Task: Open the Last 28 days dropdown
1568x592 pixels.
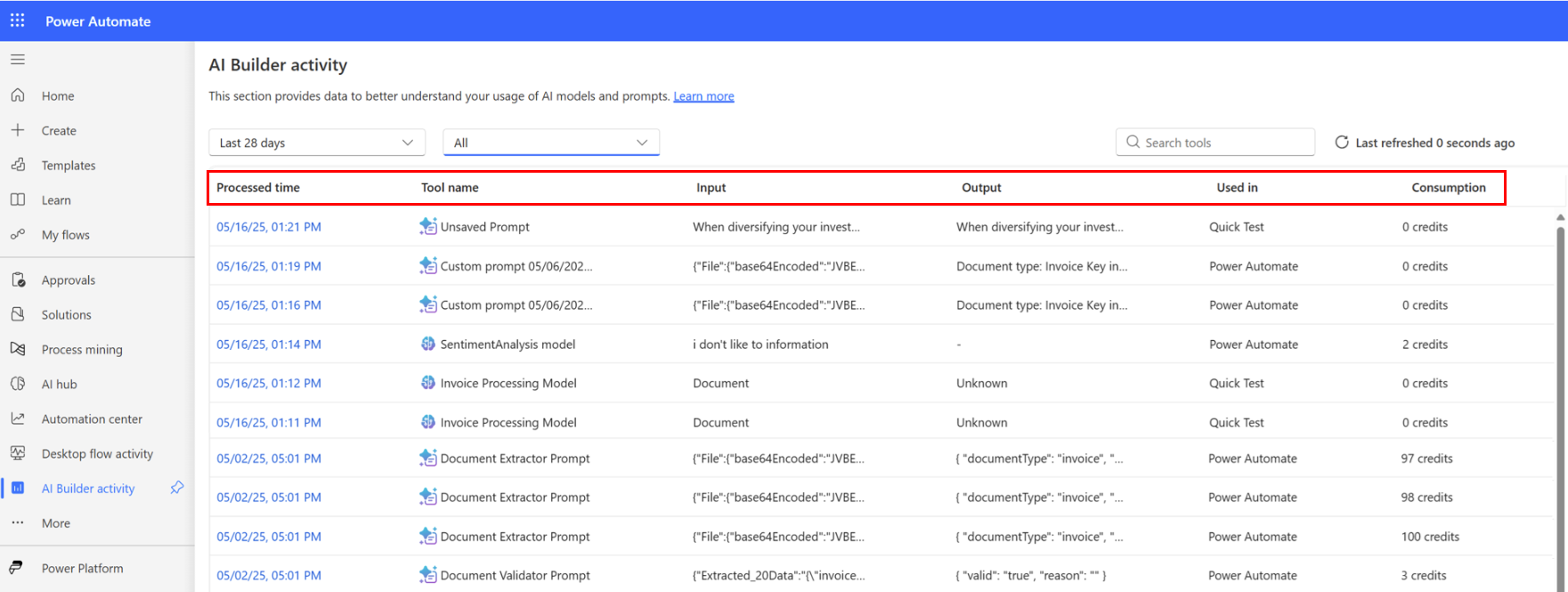Action: 317,142
